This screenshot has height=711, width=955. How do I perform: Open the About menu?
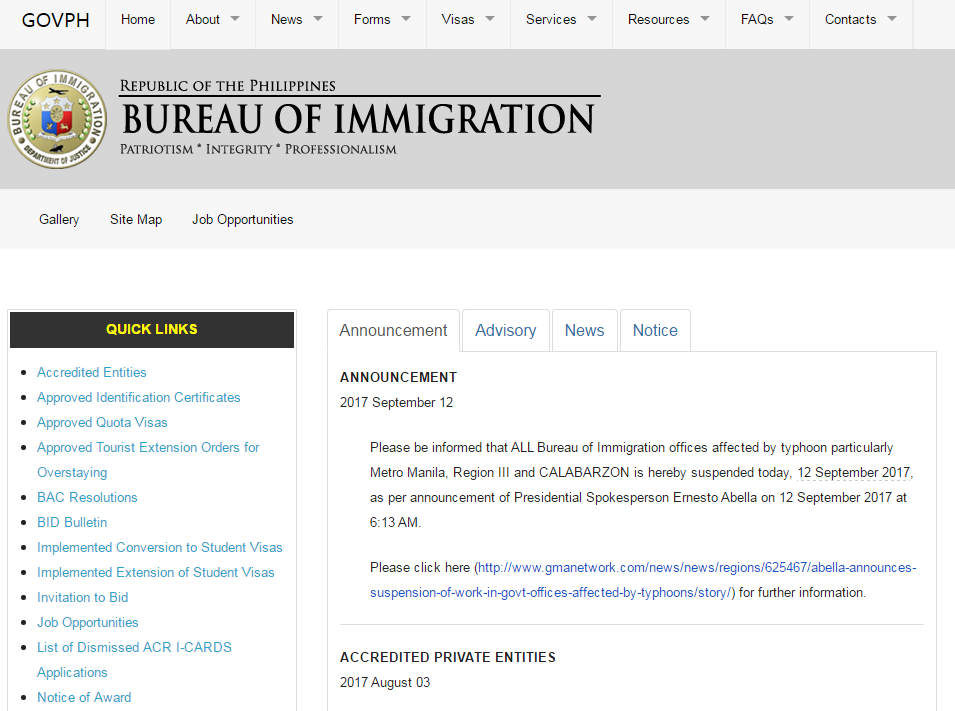[203, 19]
